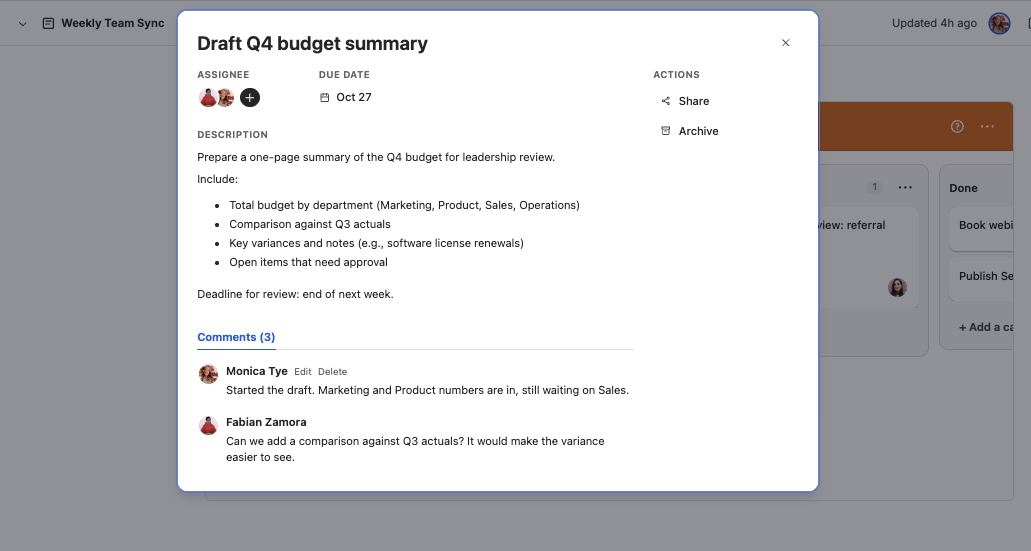Viewport: 1031px width, 551px height.
Task: Click the calendar icon next to Oct 27
Action: click(x=324, y=97)
